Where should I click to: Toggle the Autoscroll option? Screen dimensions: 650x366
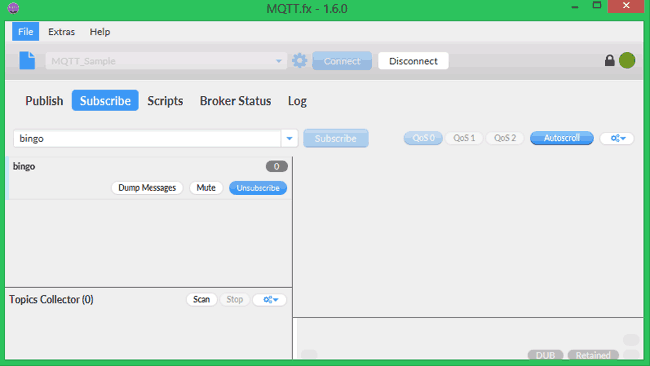pos(562,138)
